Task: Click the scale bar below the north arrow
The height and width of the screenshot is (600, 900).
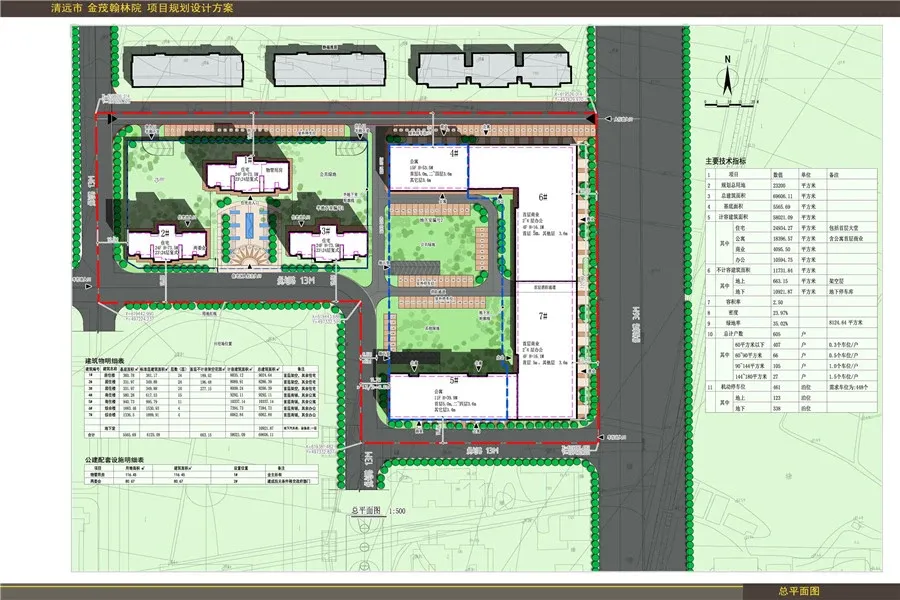Action: [x=728, y=101]
